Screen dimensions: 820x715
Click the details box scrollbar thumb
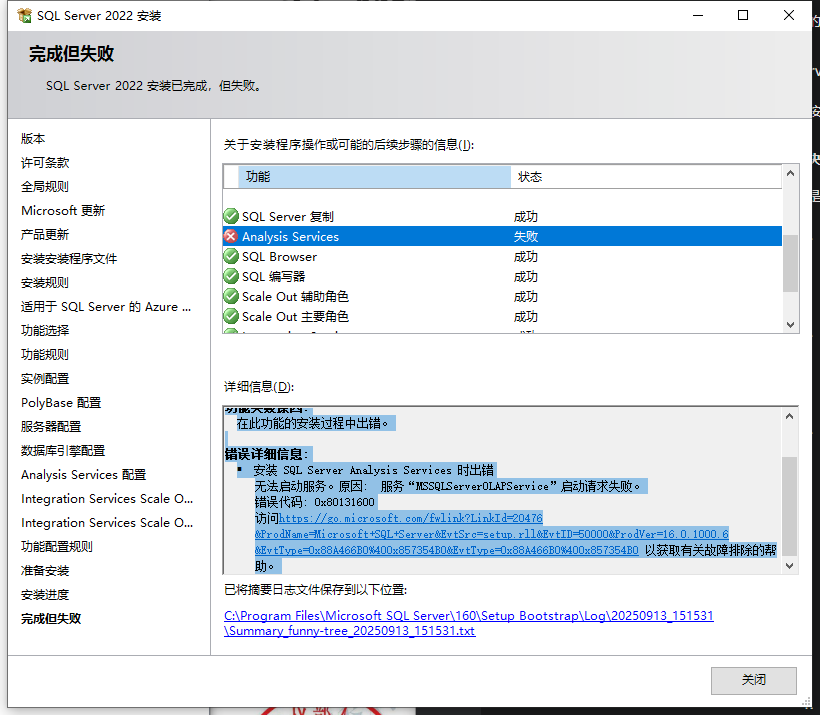click(790, 506)
